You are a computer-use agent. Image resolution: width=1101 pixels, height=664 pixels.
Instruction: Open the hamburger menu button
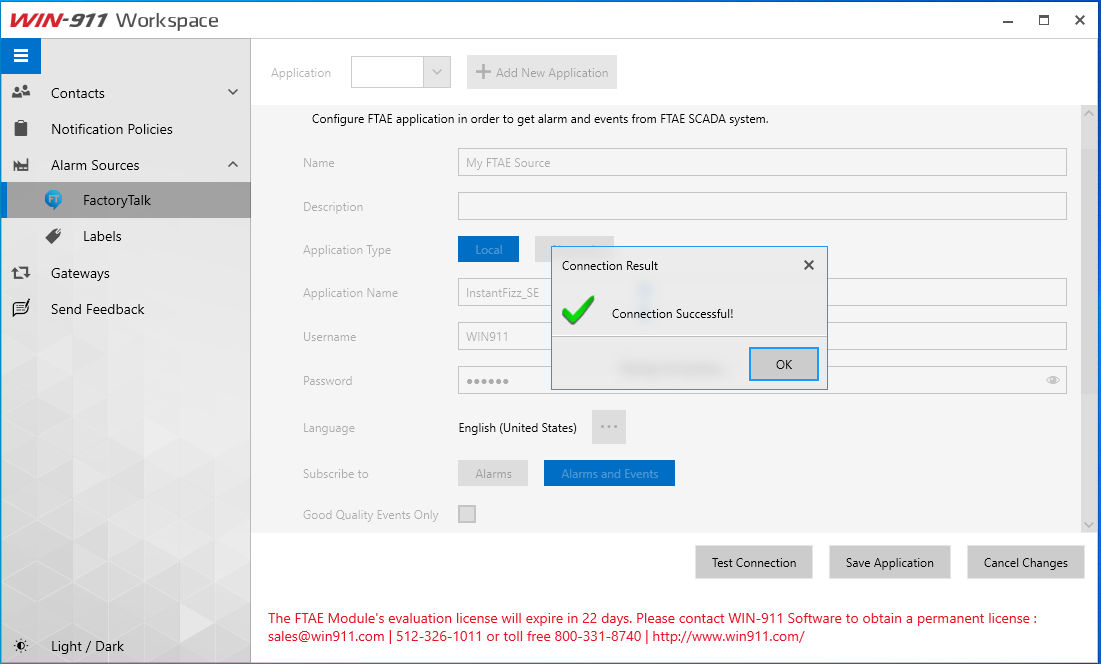[20, 56]
